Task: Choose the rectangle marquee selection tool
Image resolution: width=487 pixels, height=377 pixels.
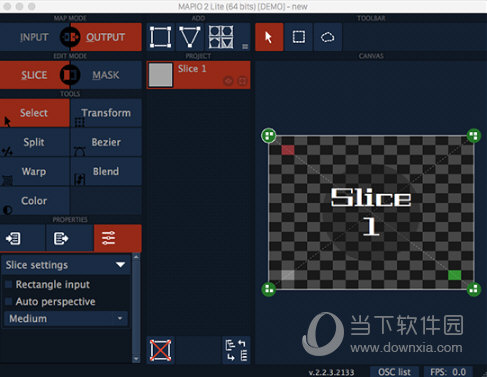Action: [298, 37]
